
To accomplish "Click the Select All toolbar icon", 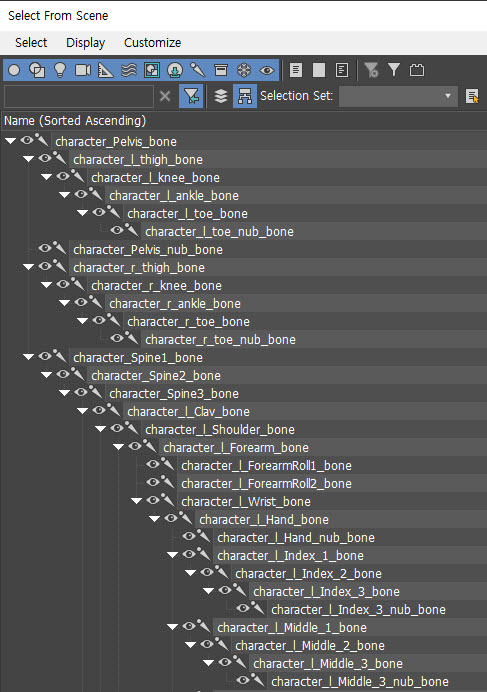I will coord(296,70).
